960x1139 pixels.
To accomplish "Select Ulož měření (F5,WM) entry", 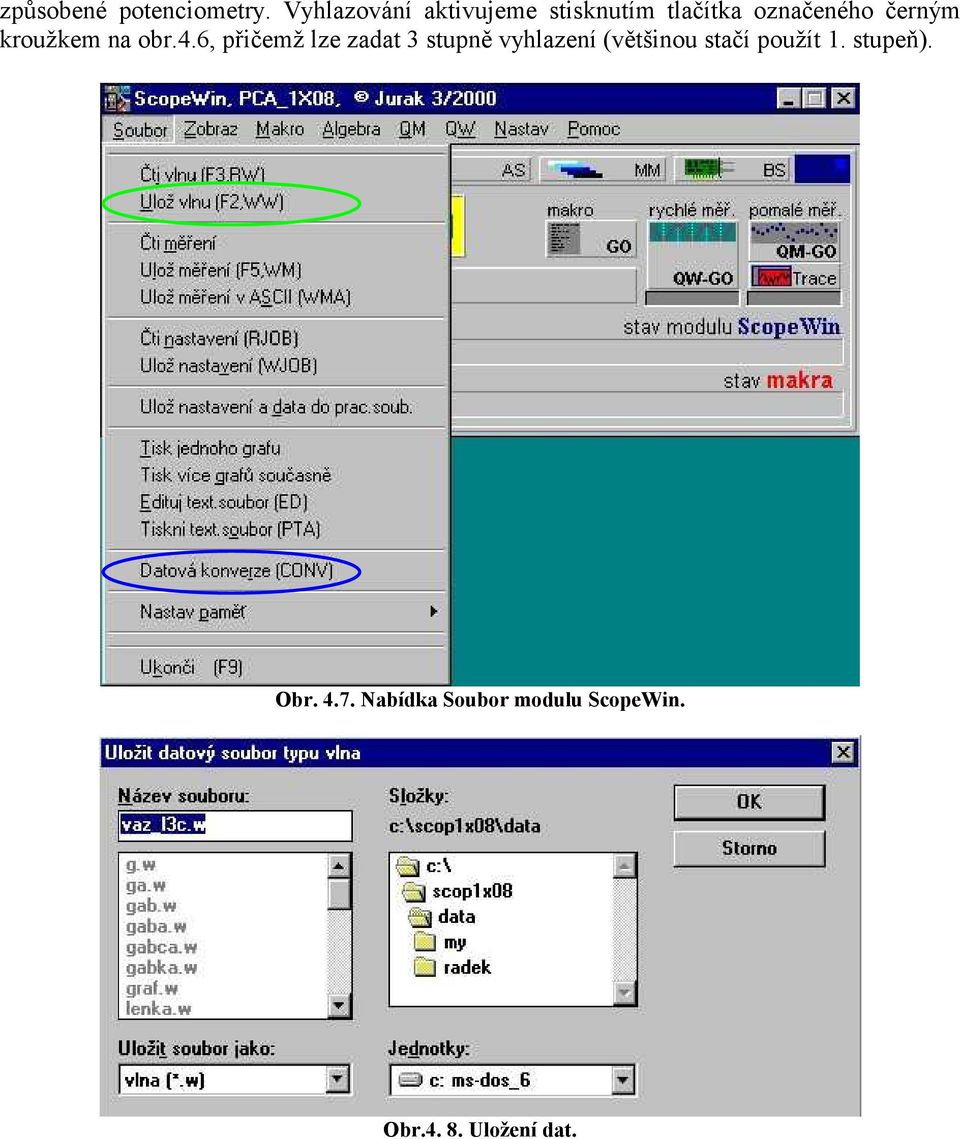I will point(276,270).
